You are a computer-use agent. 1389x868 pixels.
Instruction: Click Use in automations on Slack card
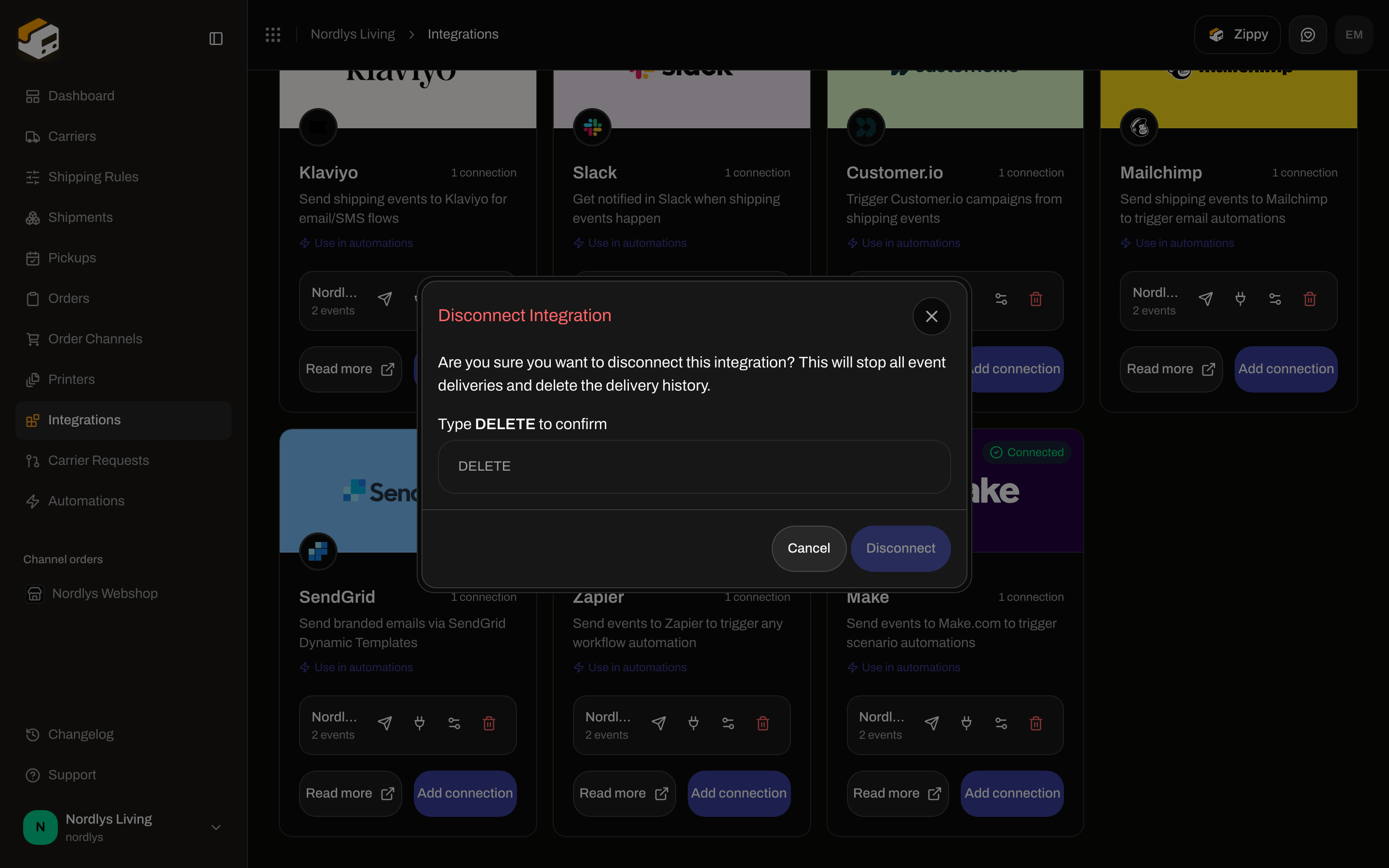630,244
